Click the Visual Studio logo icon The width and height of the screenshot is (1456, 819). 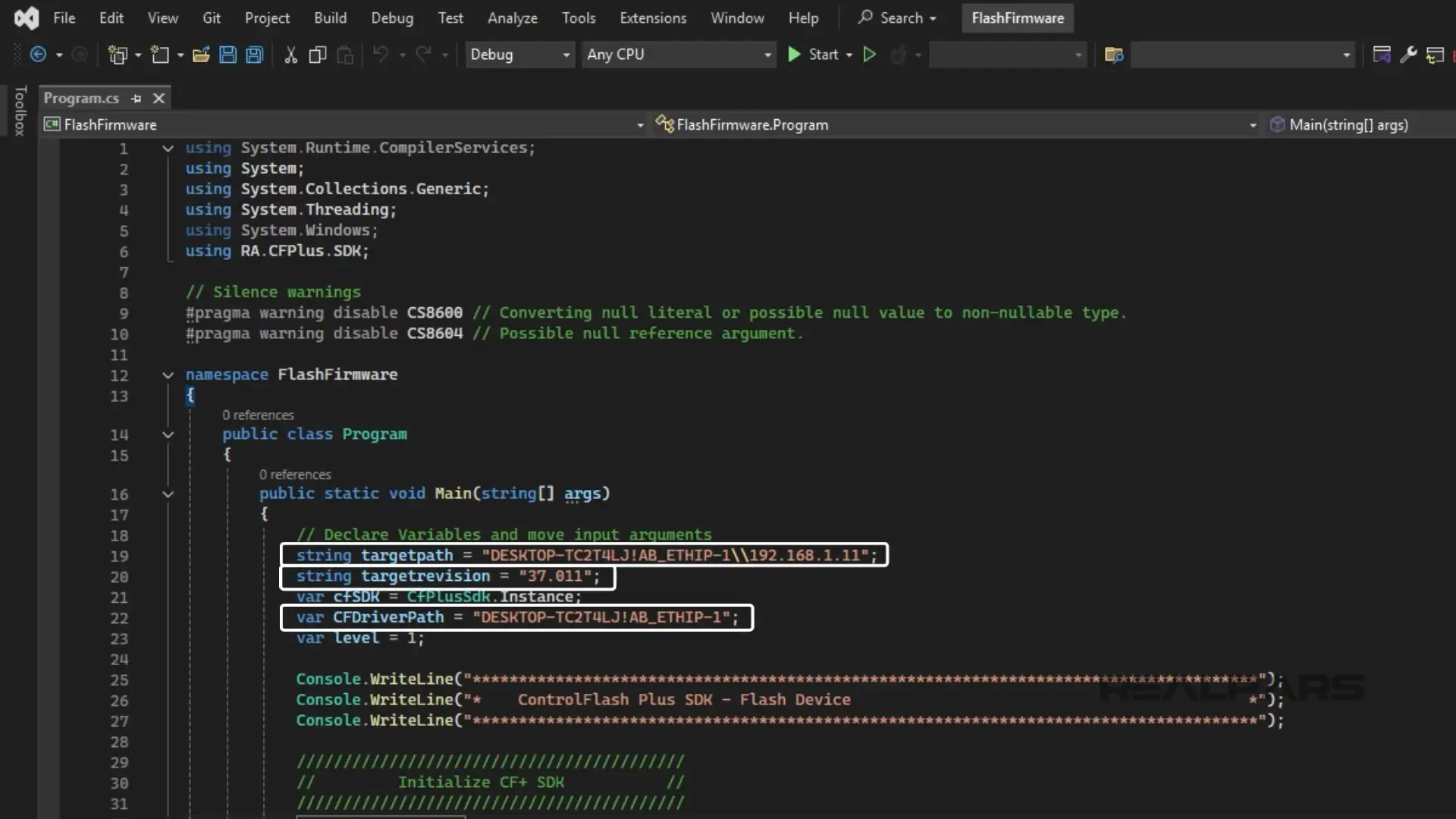pos(27,17)
